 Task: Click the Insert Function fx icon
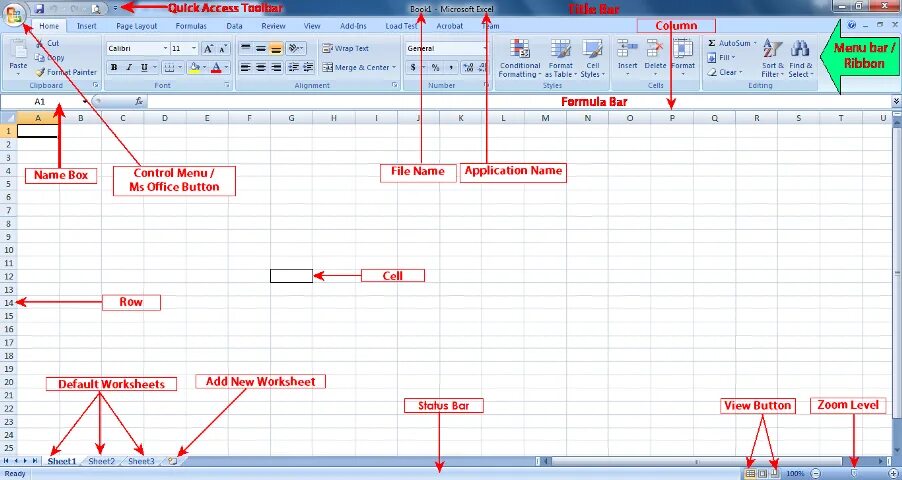[x=139, y=101]
